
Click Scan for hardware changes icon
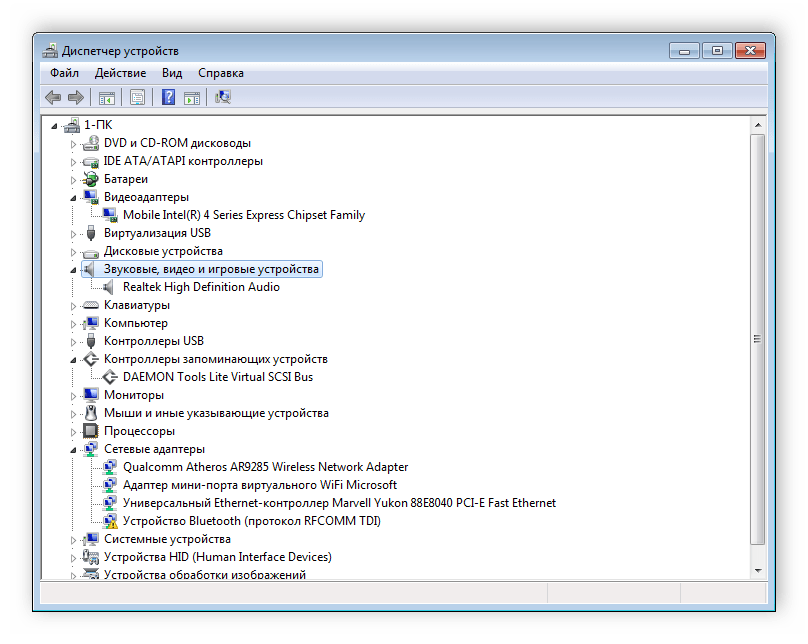point(223,97)
